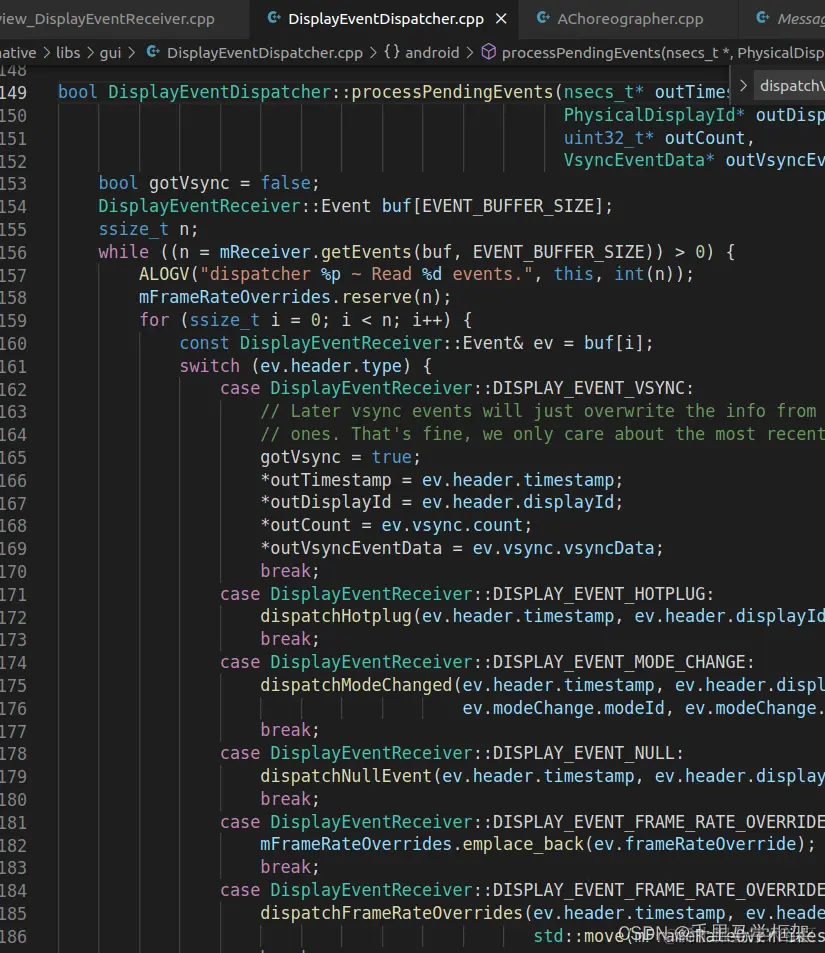Click 'dispatchNullEvent' call on line 179
Screen dimensions: 825x953
coord(345,776)
